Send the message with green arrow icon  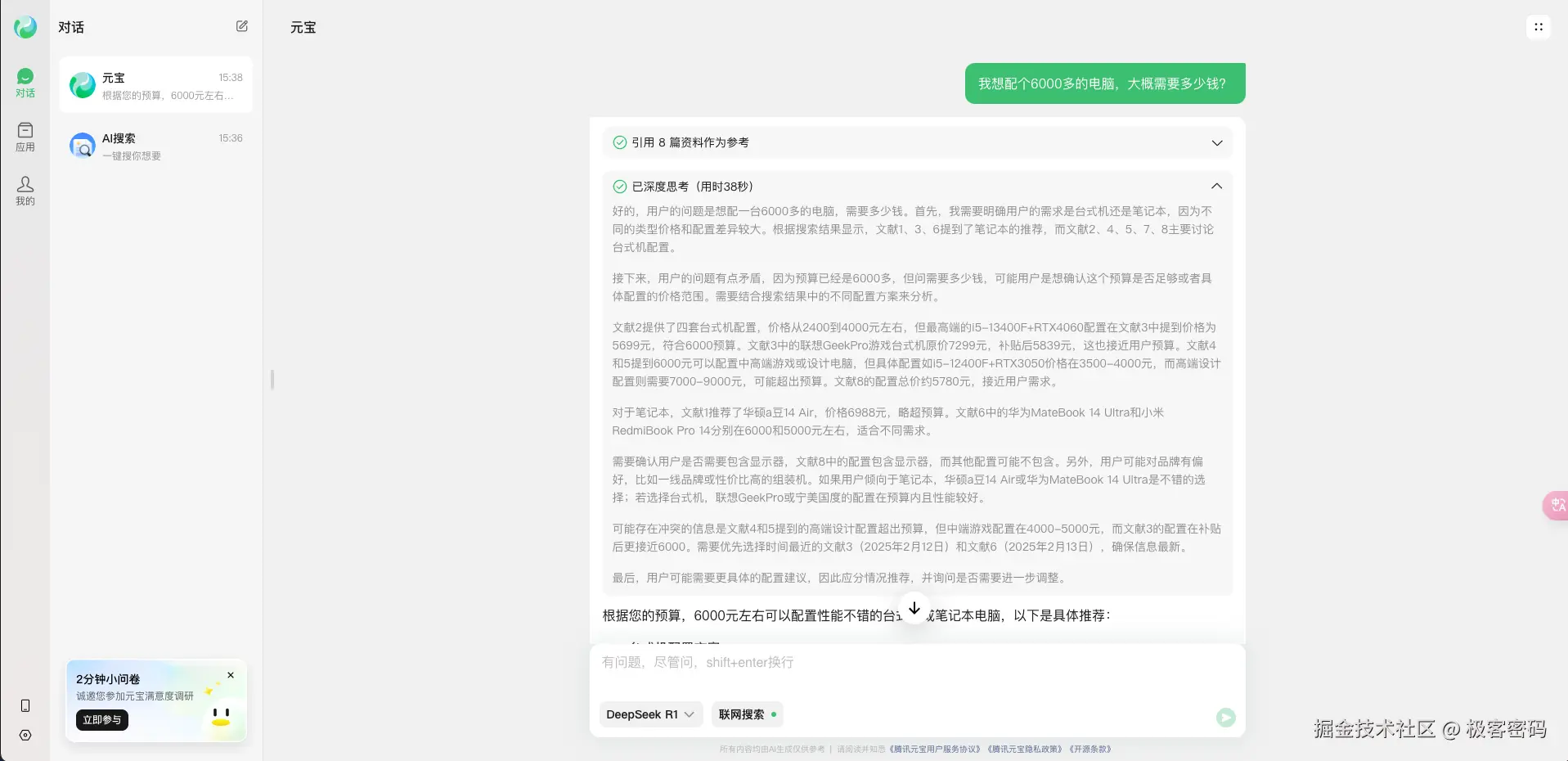pos(1224,717)
